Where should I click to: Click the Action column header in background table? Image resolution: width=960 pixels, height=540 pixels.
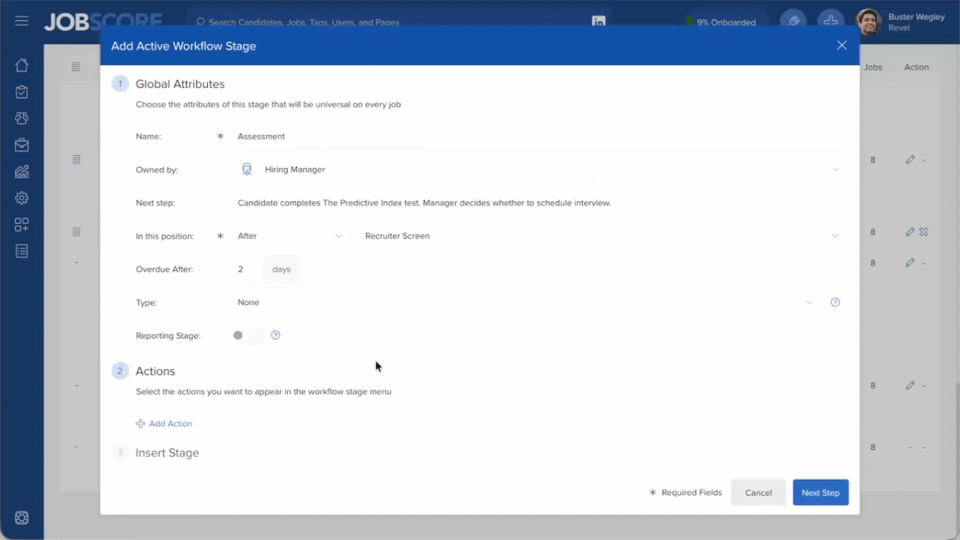(917, 67)
